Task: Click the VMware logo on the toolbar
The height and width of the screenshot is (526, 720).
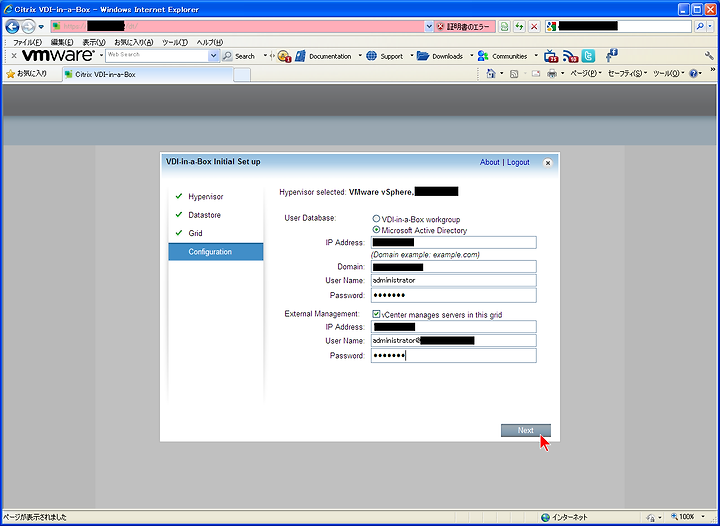Action: [58, 56]
